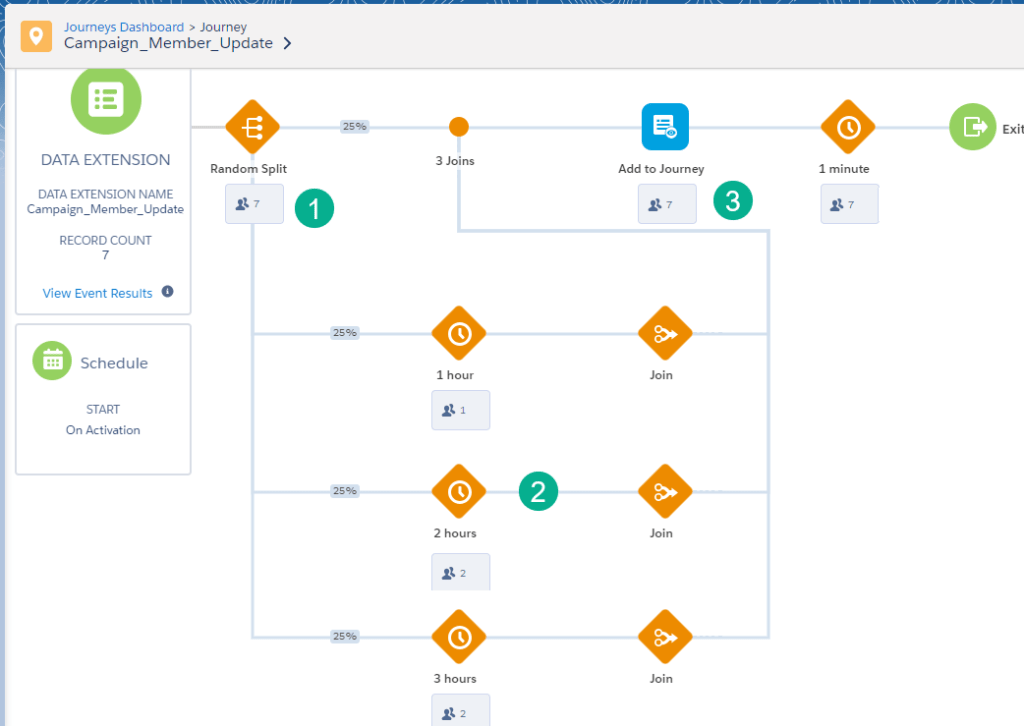The width and height of the screenshot is (1024, 726).
Task: Click the Journey Builder location pin icon
Action: [37, 36]
